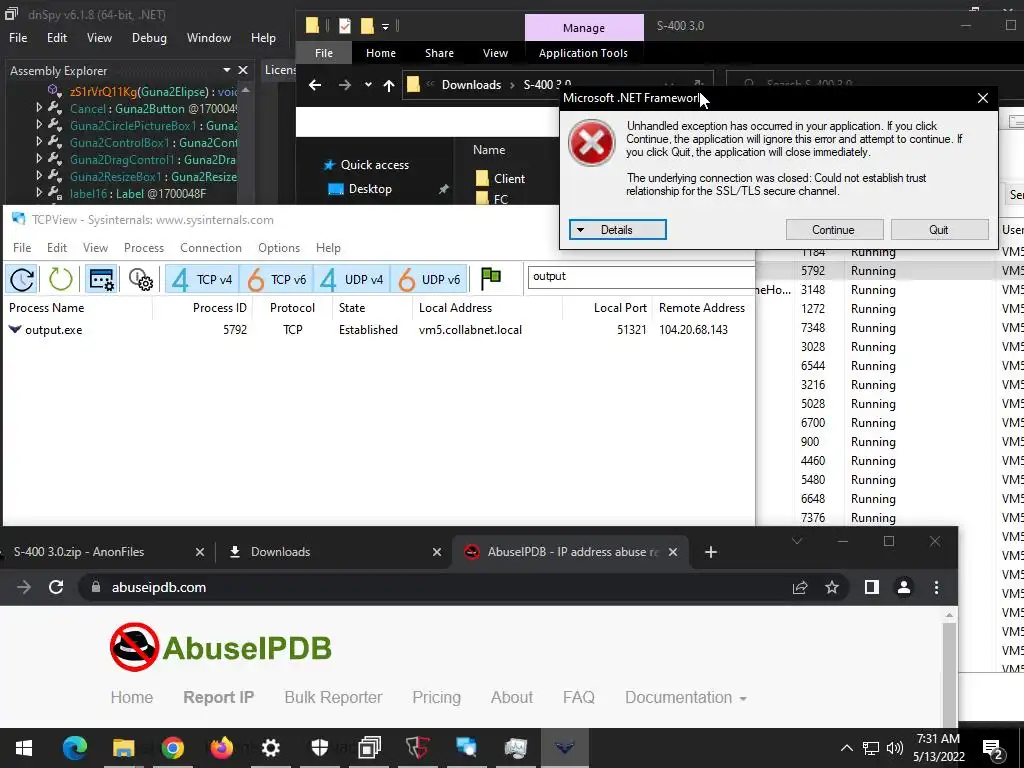Image resolution: width=1024 pixels, height=768 pixels.
Task: Open TCPView options window gear icon
Action: (x=101, y=280)
